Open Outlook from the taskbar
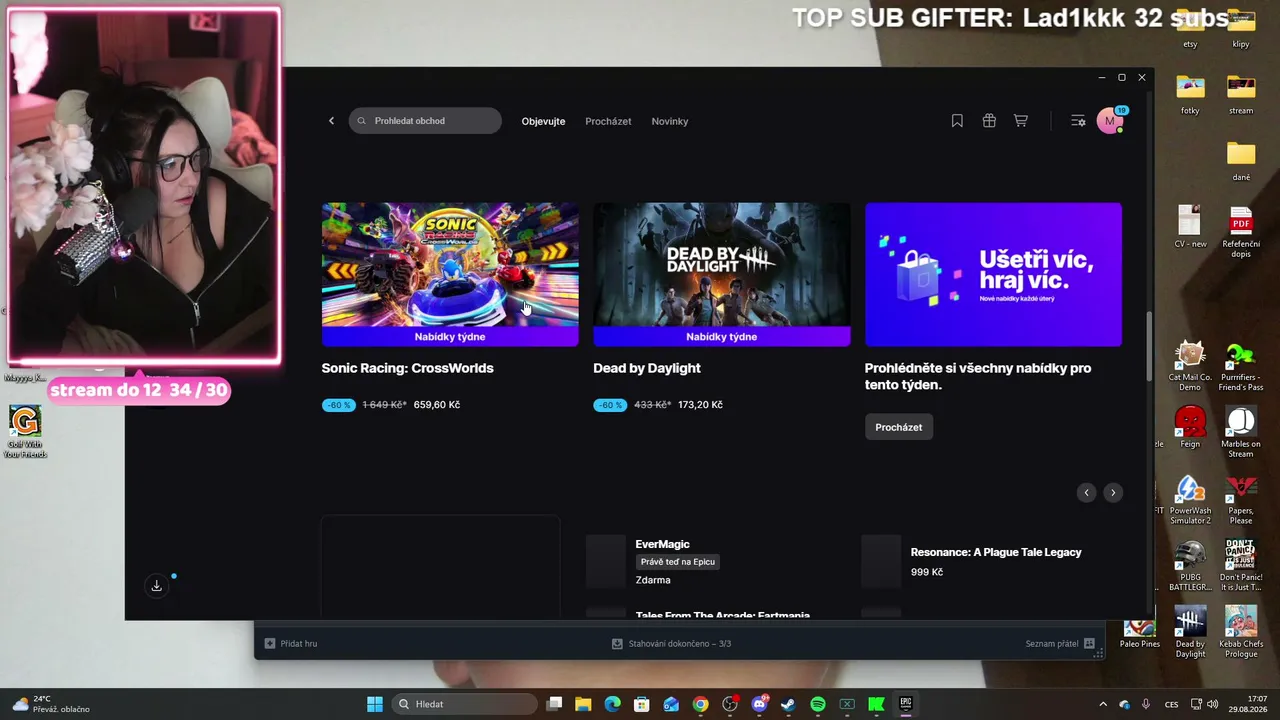Image resolution: width=1280 pixels, height=720 pixels. (x=671, y=704)
